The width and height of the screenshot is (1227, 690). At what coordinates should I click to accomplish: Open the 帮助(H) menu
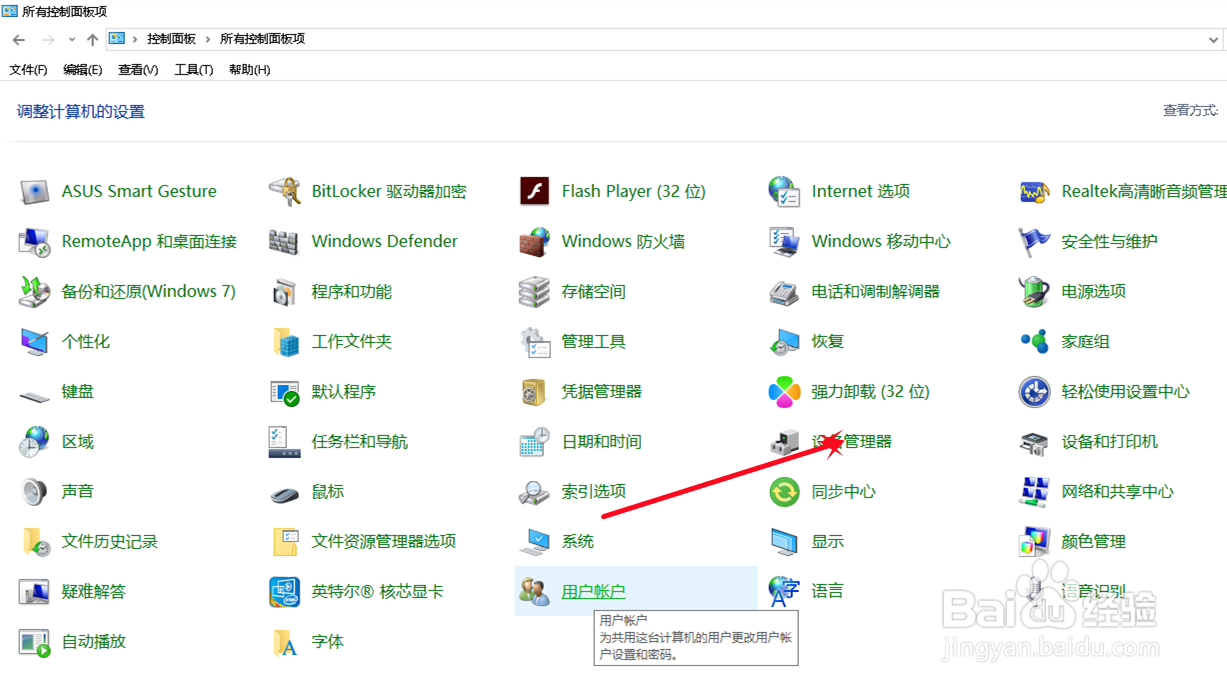(250, 70)
